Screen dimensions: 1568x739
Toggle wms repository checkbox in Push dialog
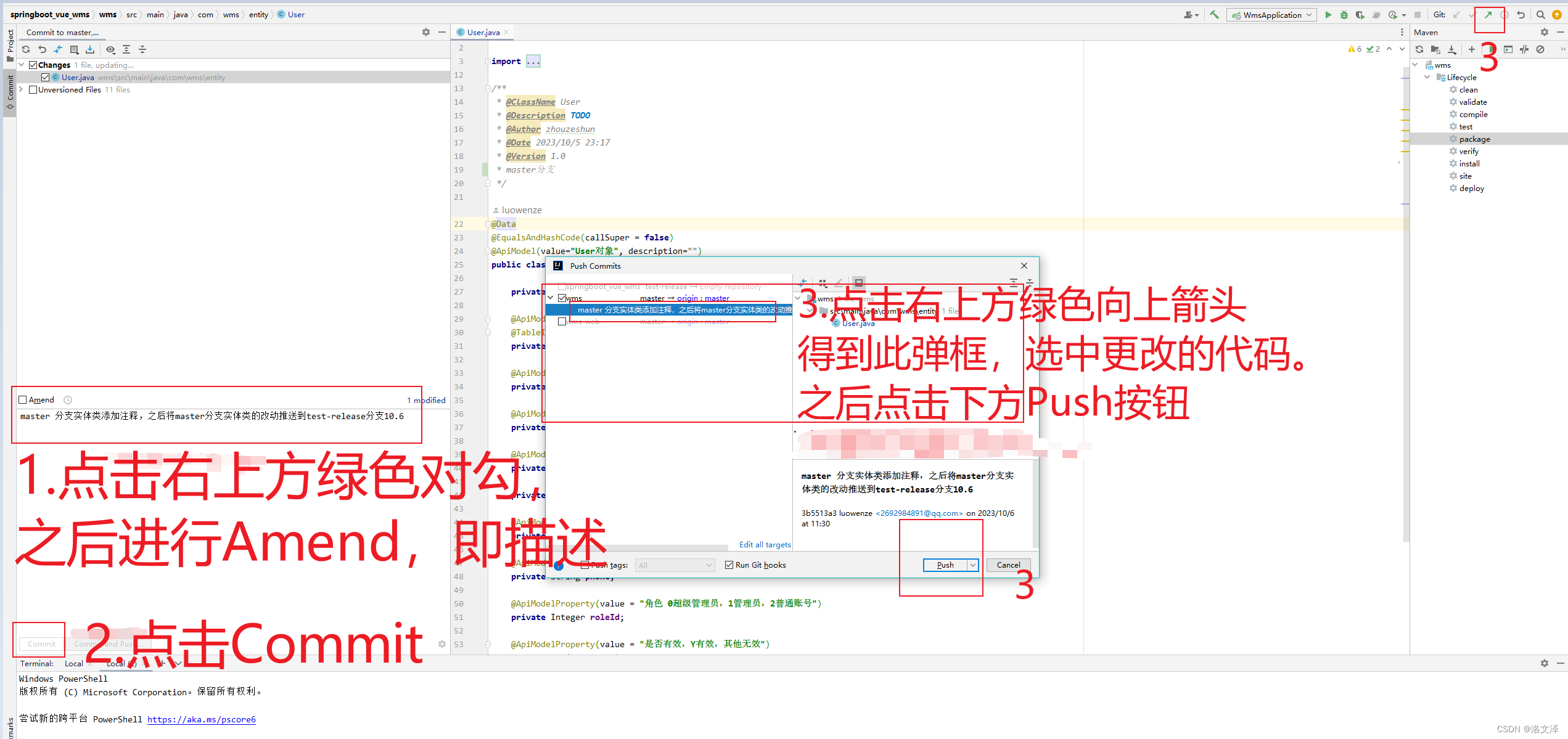click(562, 298)
